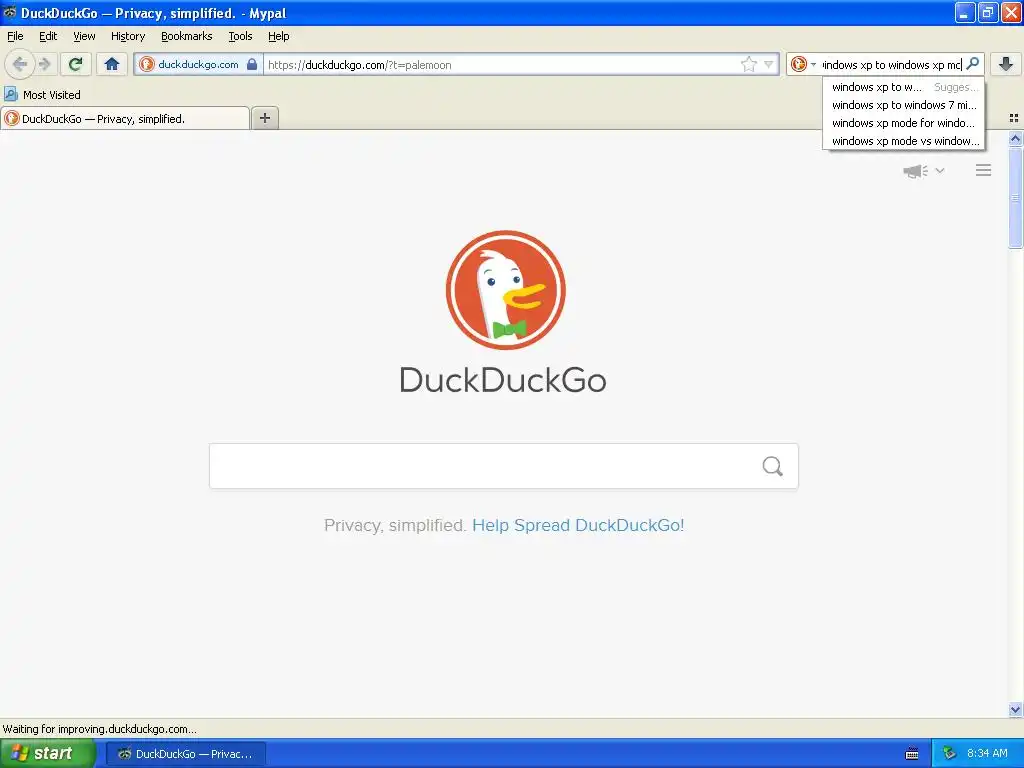The height and width of the screenshot is (768, 1024).
Task: Open the DuckDuckGo hamburger menu
Action: (984, 170)
